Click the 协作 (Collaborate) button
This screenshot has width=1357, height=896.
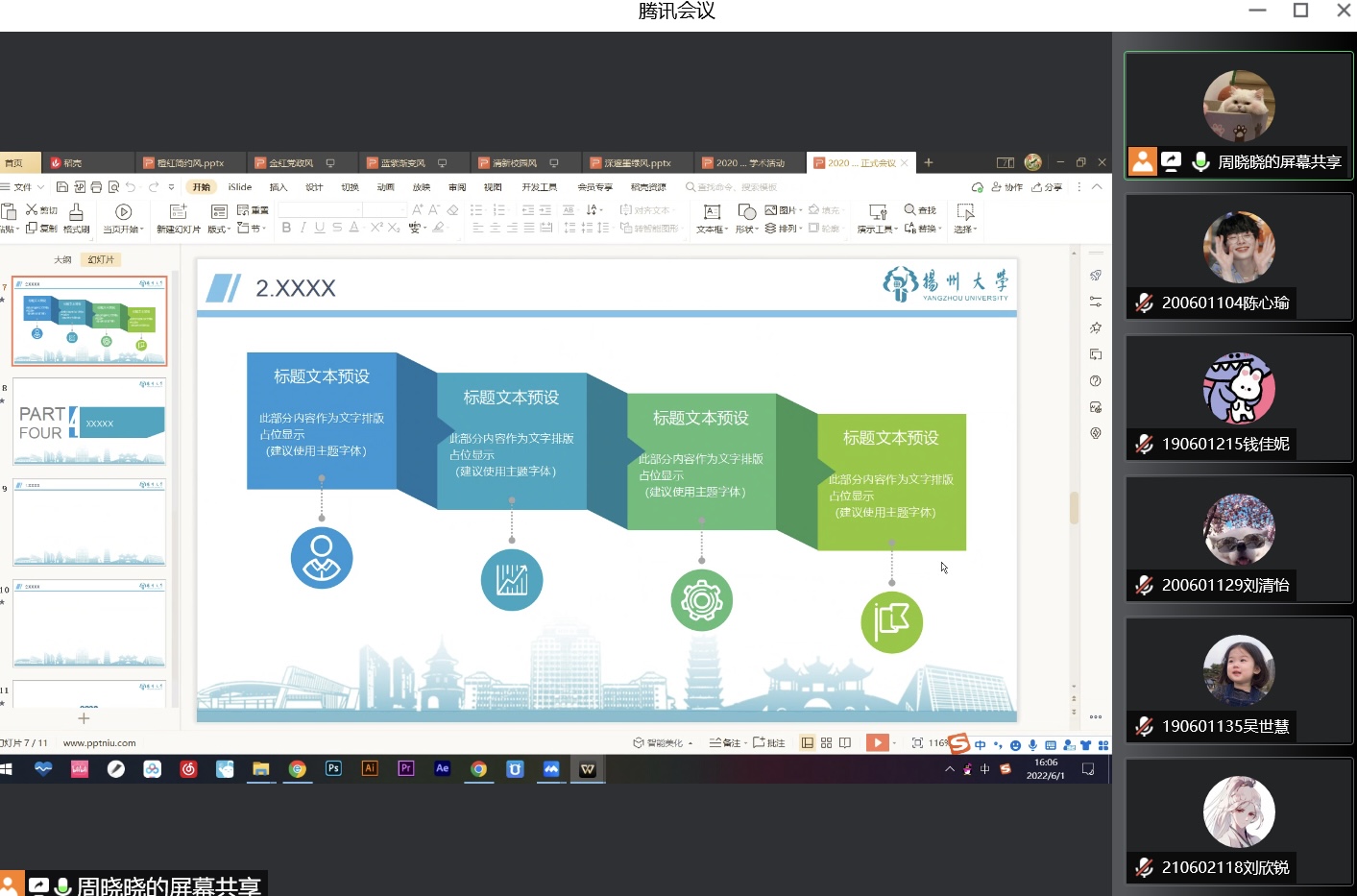[1007, 187]
